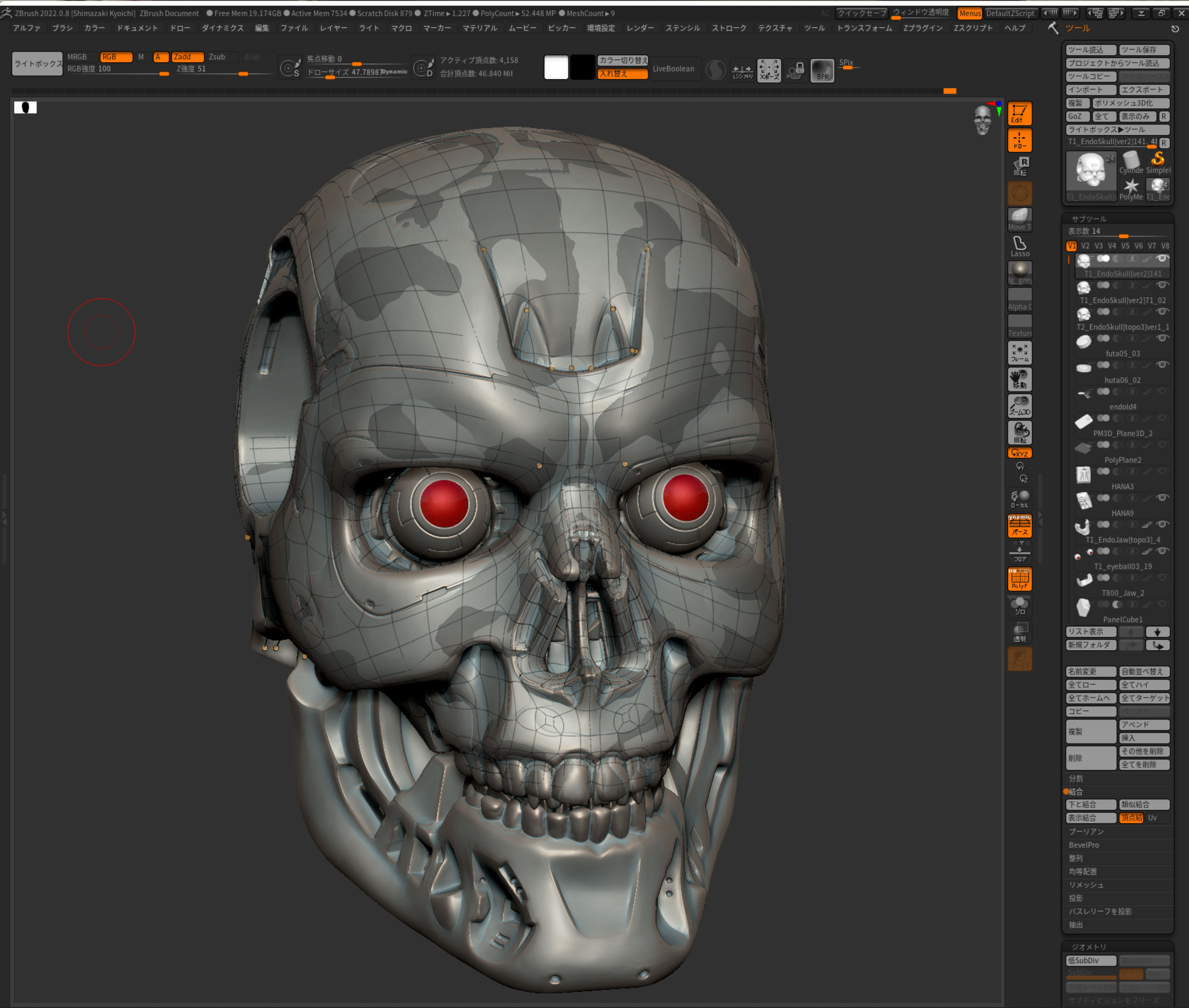Toggle Perspective (パース) view icon

(x=1019, y=526)
